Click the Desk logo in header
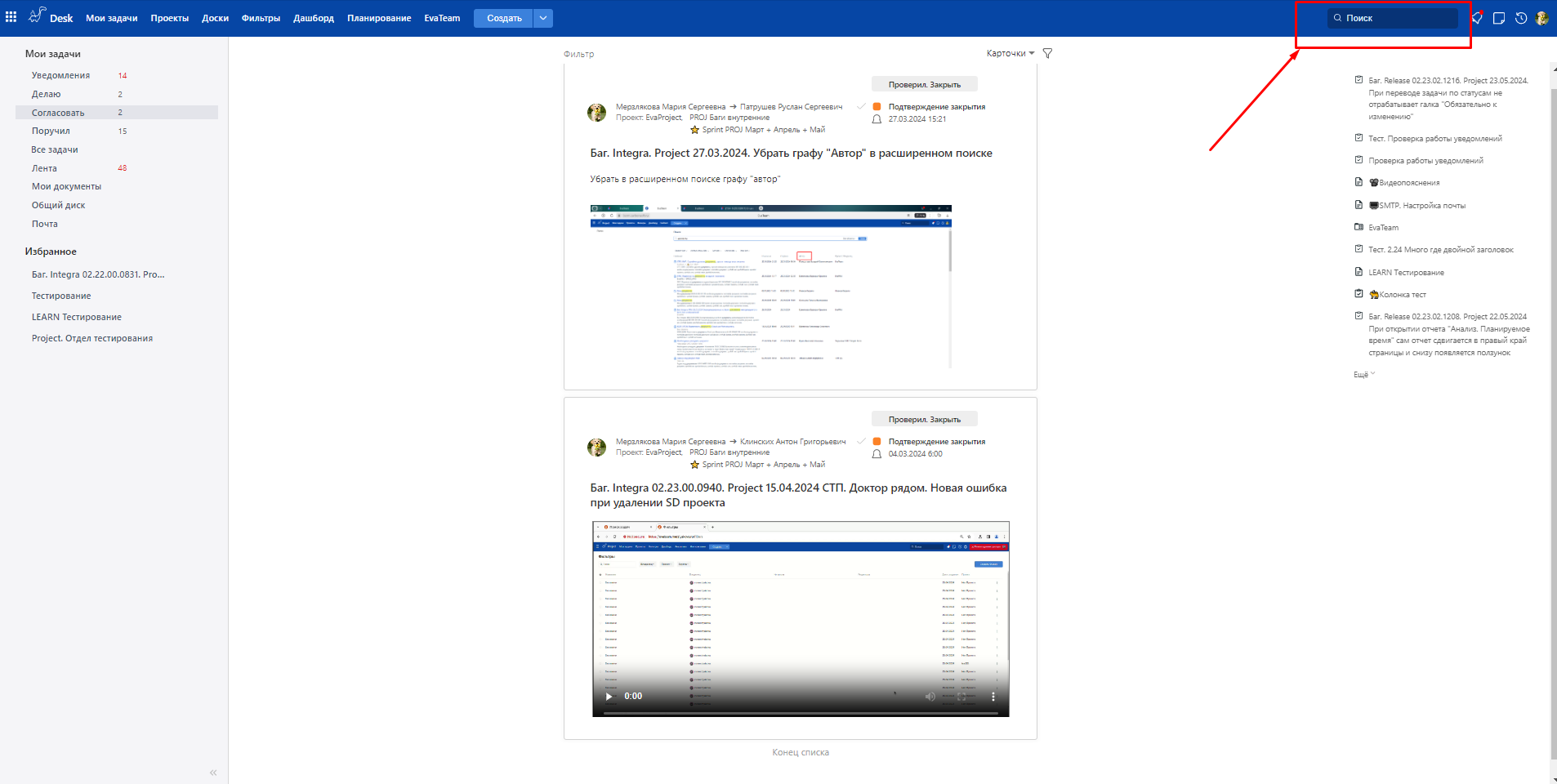Image resolution: width=1557 pixels, height=784 pixels. coord(51,16)
